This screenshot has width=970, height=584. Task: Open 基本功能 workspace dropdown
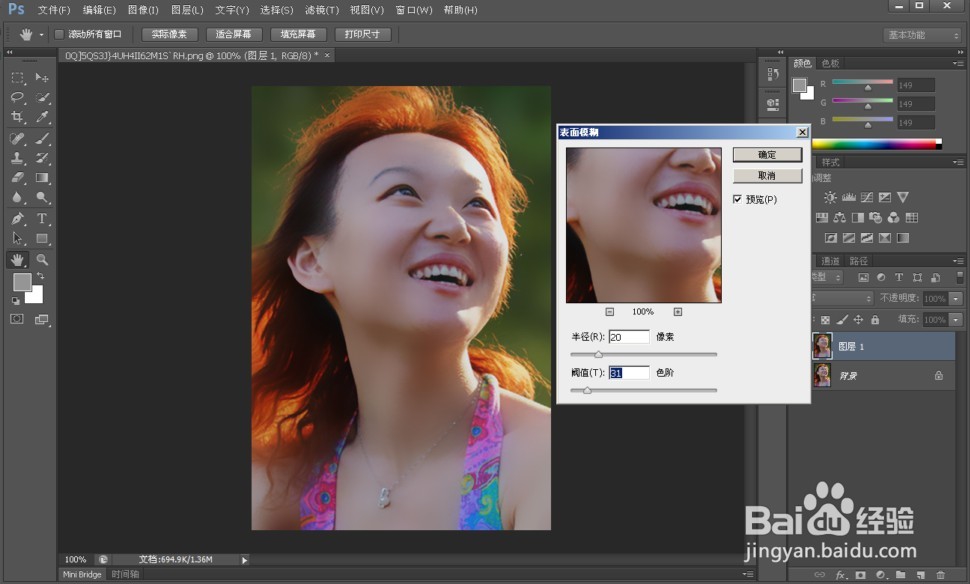(x=921, y=35)
